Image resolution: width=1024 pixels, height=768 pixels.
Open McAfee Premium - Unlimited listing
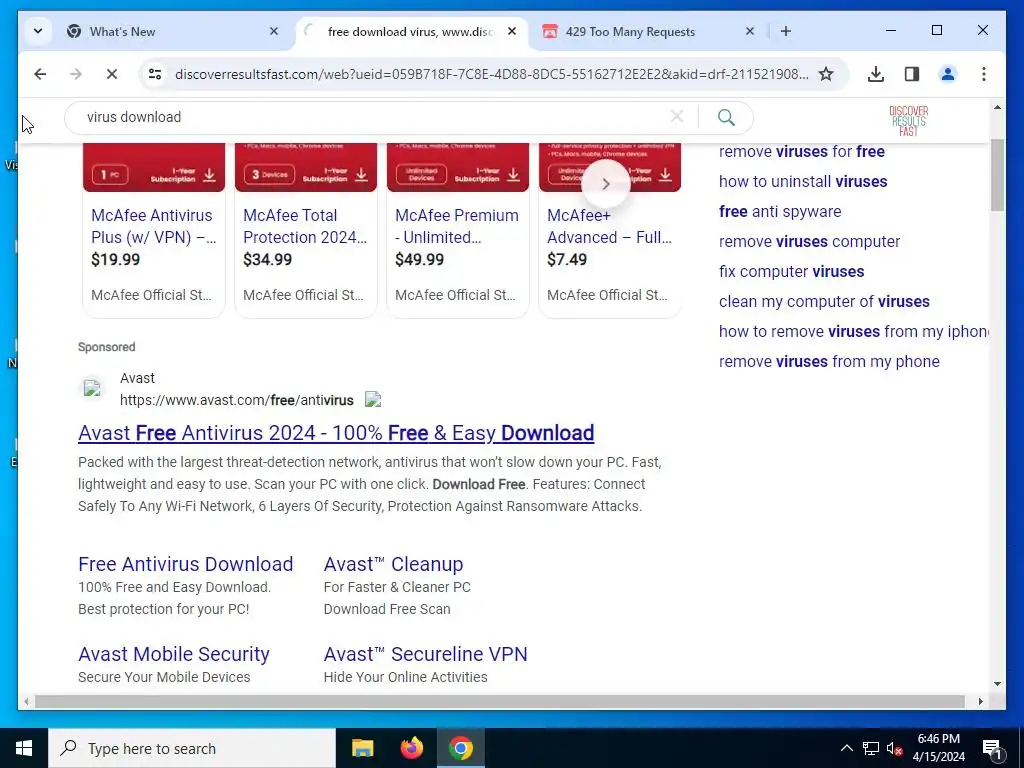click(x=457, y=226)
